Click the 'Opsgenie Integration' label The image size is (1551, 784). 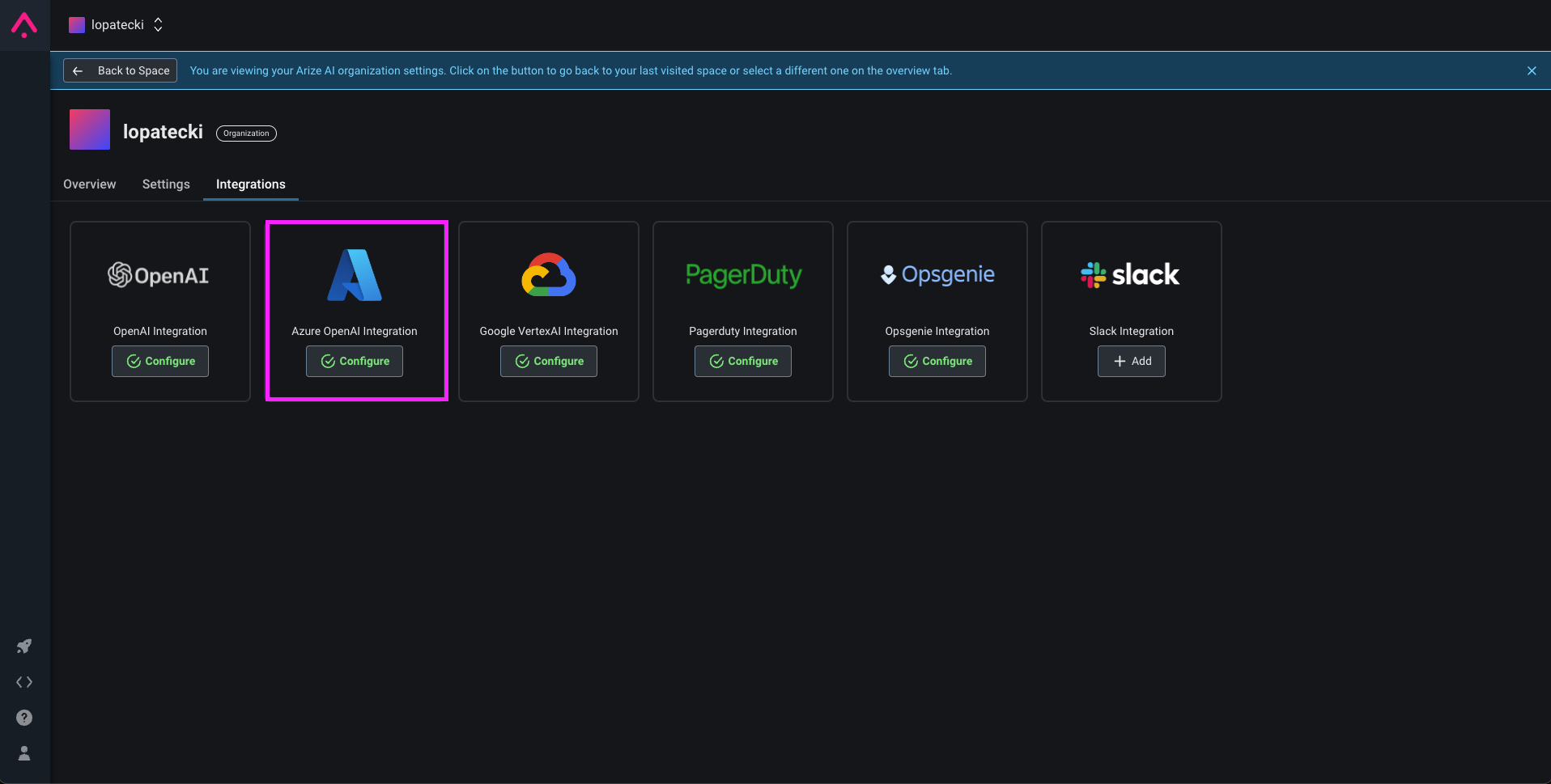pos(937,331)
